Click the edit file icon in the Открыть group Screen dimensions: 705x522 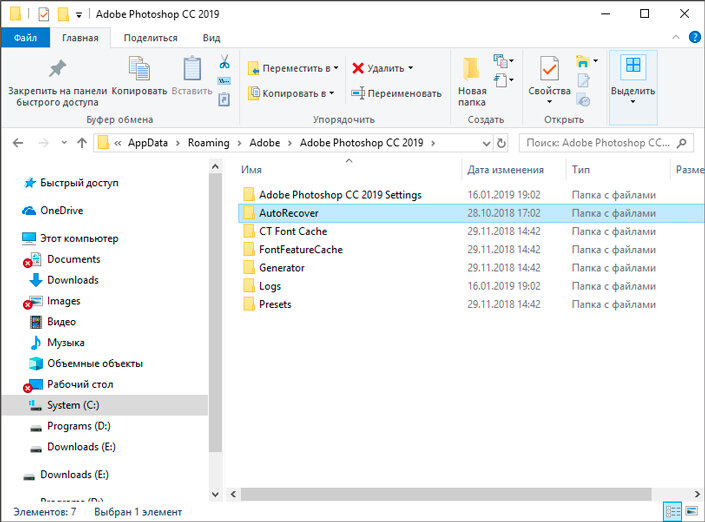(583, 80)
